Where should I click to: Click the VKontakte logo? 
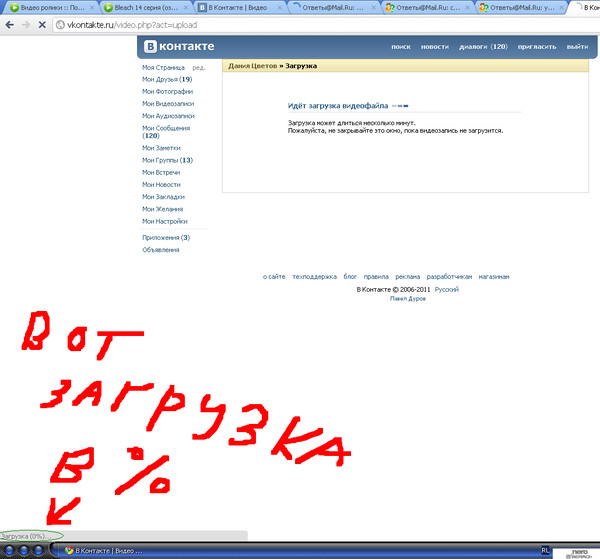pos(179,46)
